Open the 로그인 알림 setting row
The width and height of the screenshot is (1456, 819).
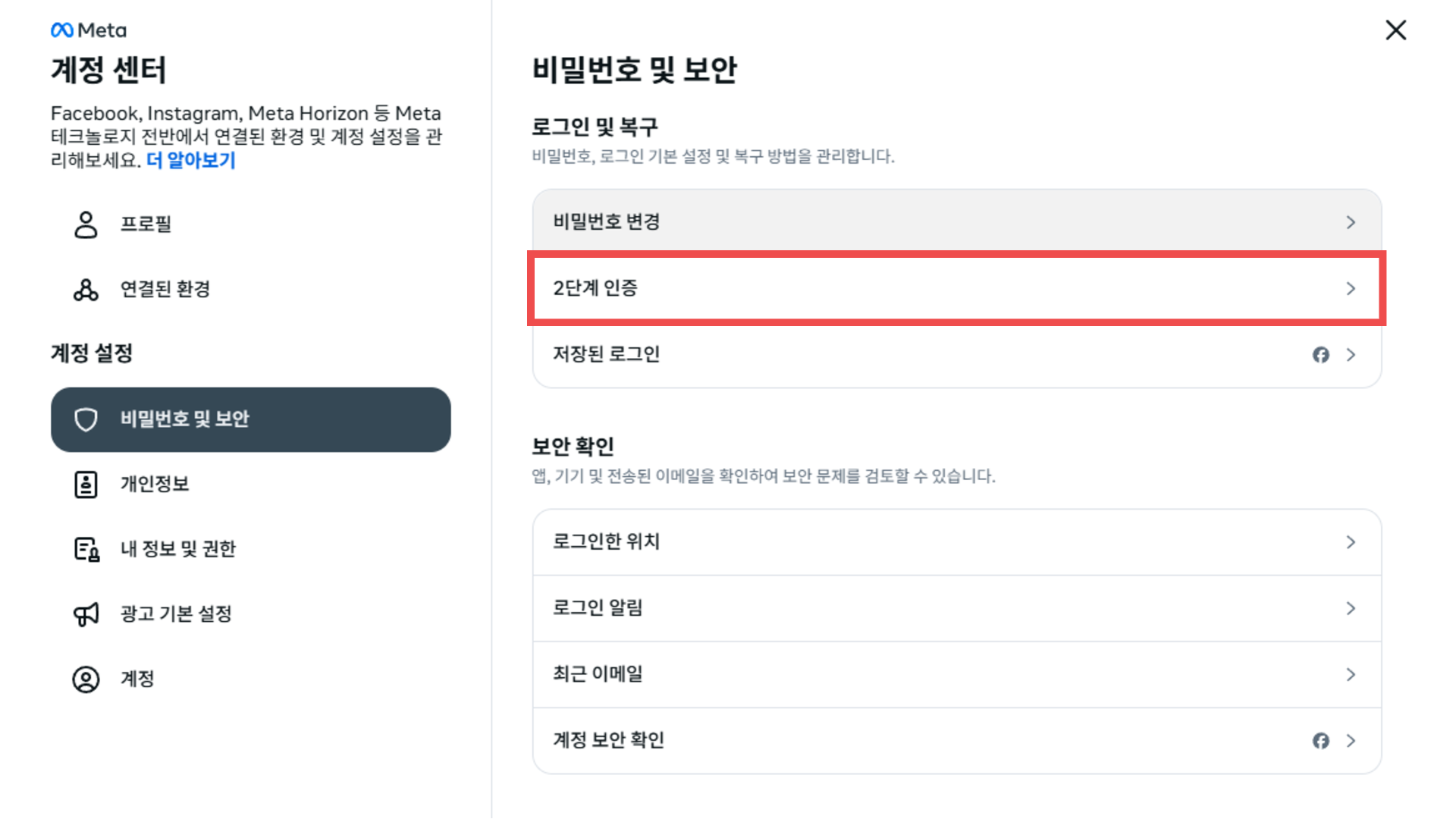point(957,608)
